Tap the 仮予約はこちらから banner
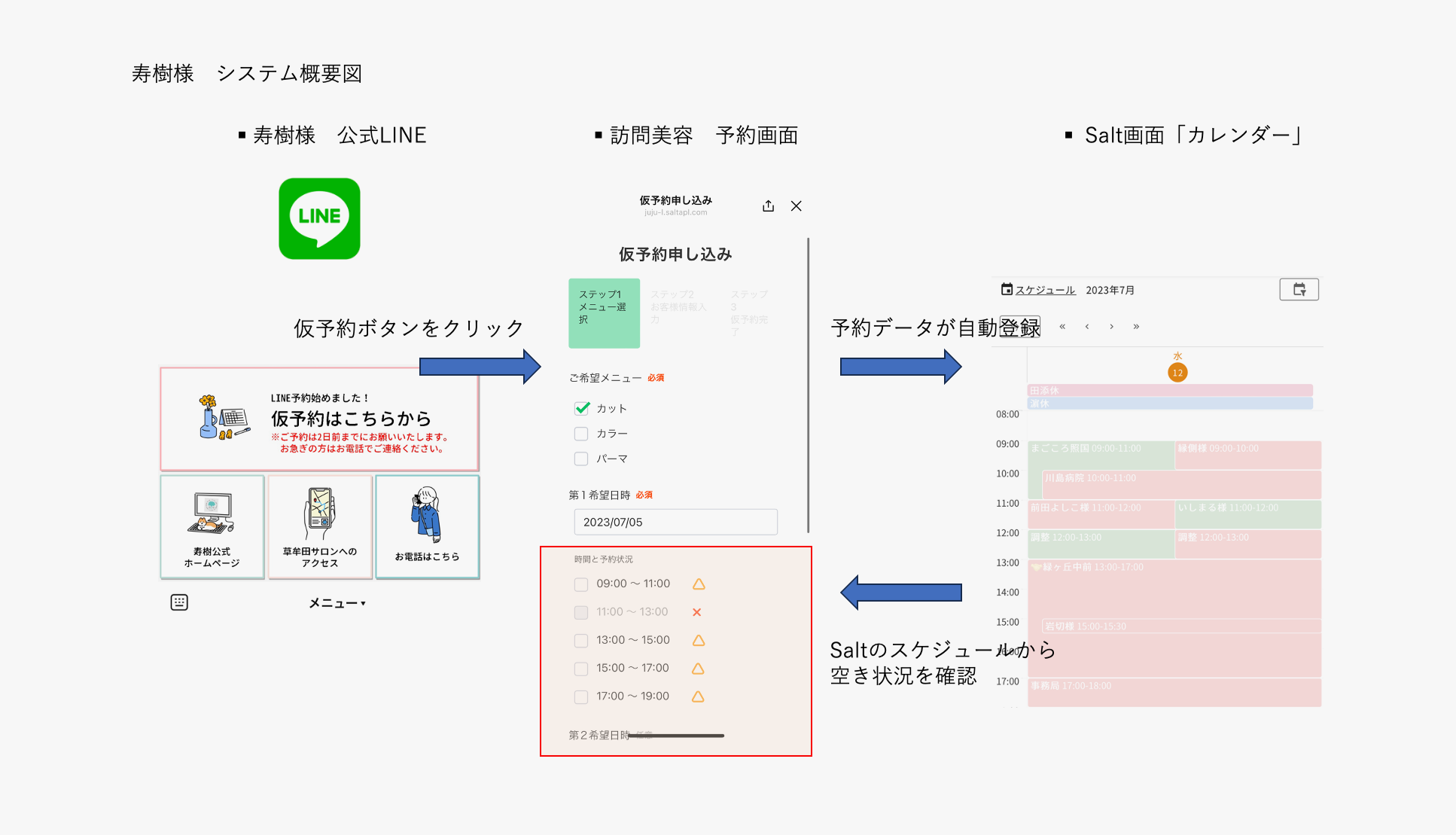 [319, 419]
